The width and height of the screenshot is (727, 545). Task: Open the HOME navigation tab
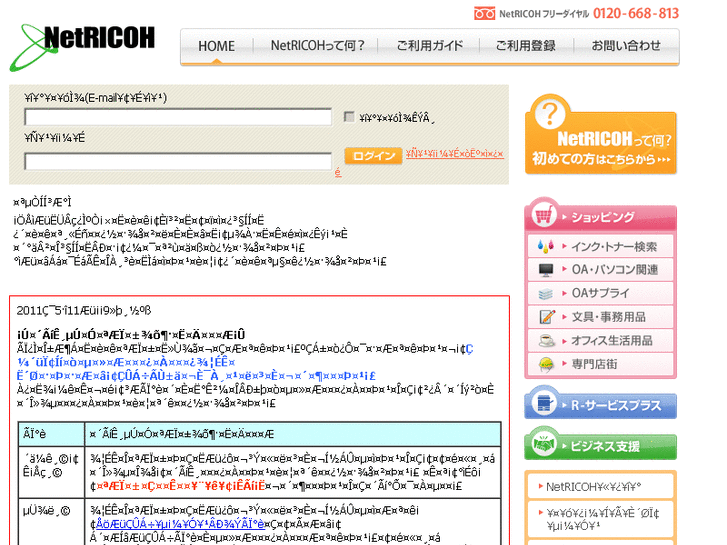click(217, 46)
